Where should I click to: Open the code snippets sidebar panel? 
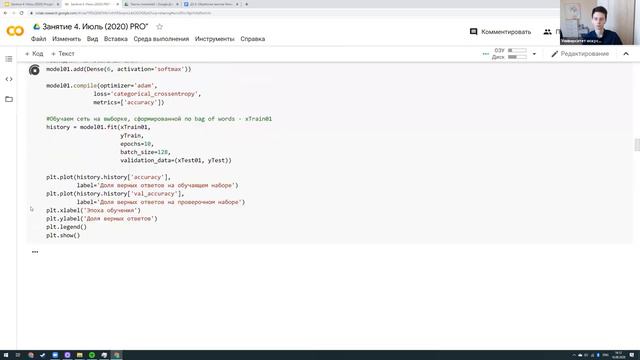pos(9,79)
